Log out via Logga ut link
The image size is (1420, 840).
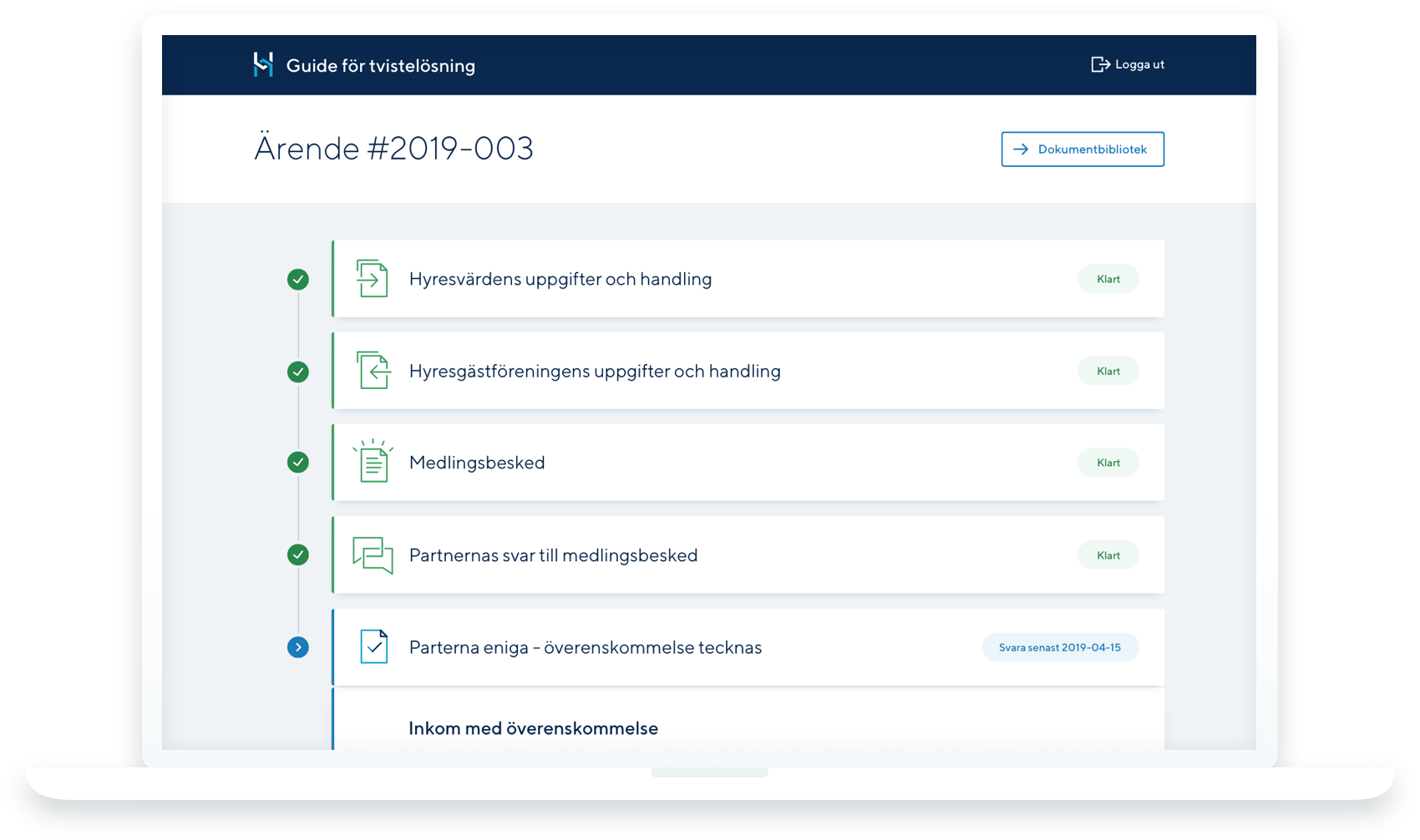(x=1139, y=64)
